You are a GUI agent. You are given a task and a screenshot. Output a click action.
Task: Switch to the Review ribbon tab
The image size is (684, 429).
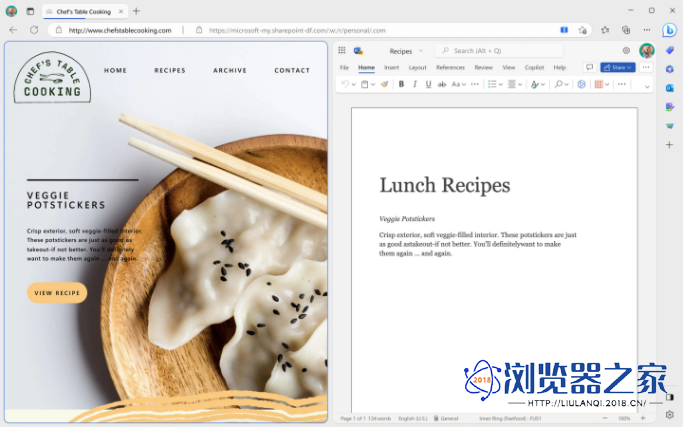(x=483, y=68)
